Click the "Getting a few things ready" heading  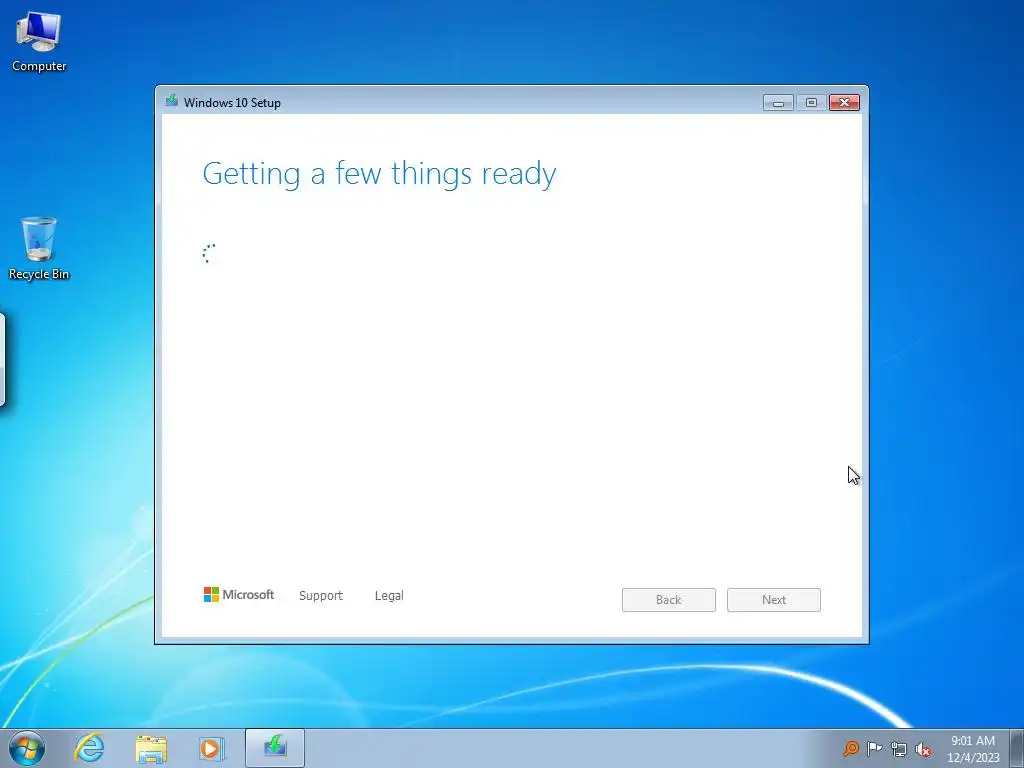tap(379, 174)
